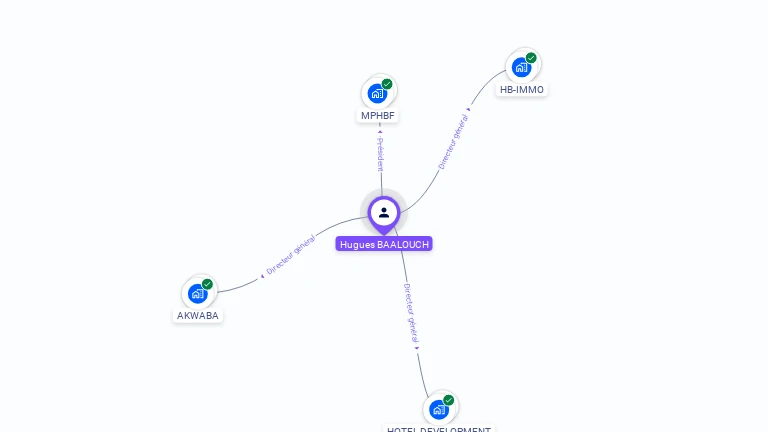Click green verified checkmark on AKWABA node
Image resolution: width=768 pixels, height=432 pixels.
pyautogui.click(x=207, y=284)
